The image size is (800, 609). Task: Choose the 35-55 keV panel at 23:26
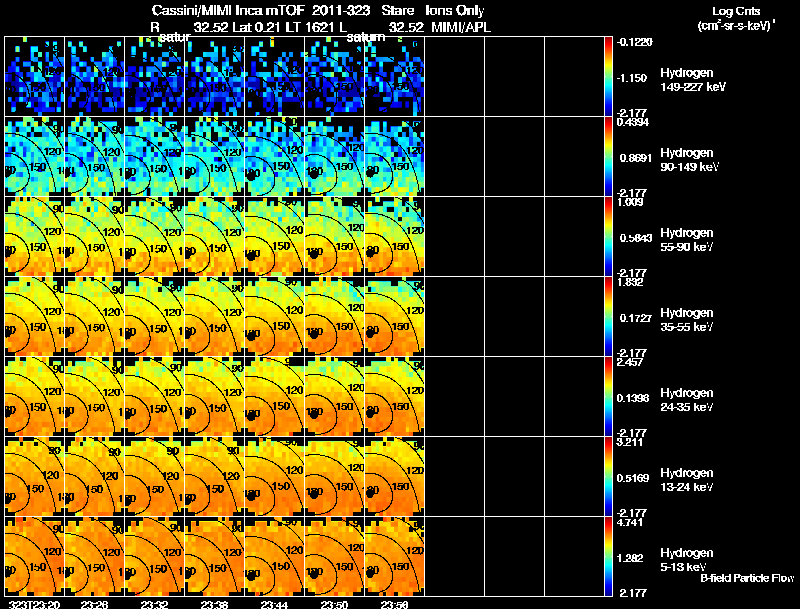94,317
